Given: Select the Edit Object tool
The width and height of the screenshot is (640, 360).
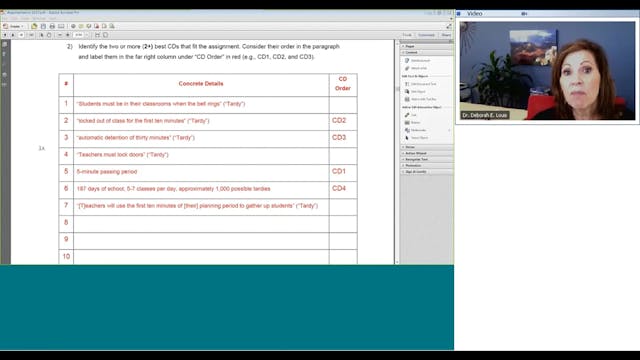Looking at the screenshot, I should tap(416, 91).
